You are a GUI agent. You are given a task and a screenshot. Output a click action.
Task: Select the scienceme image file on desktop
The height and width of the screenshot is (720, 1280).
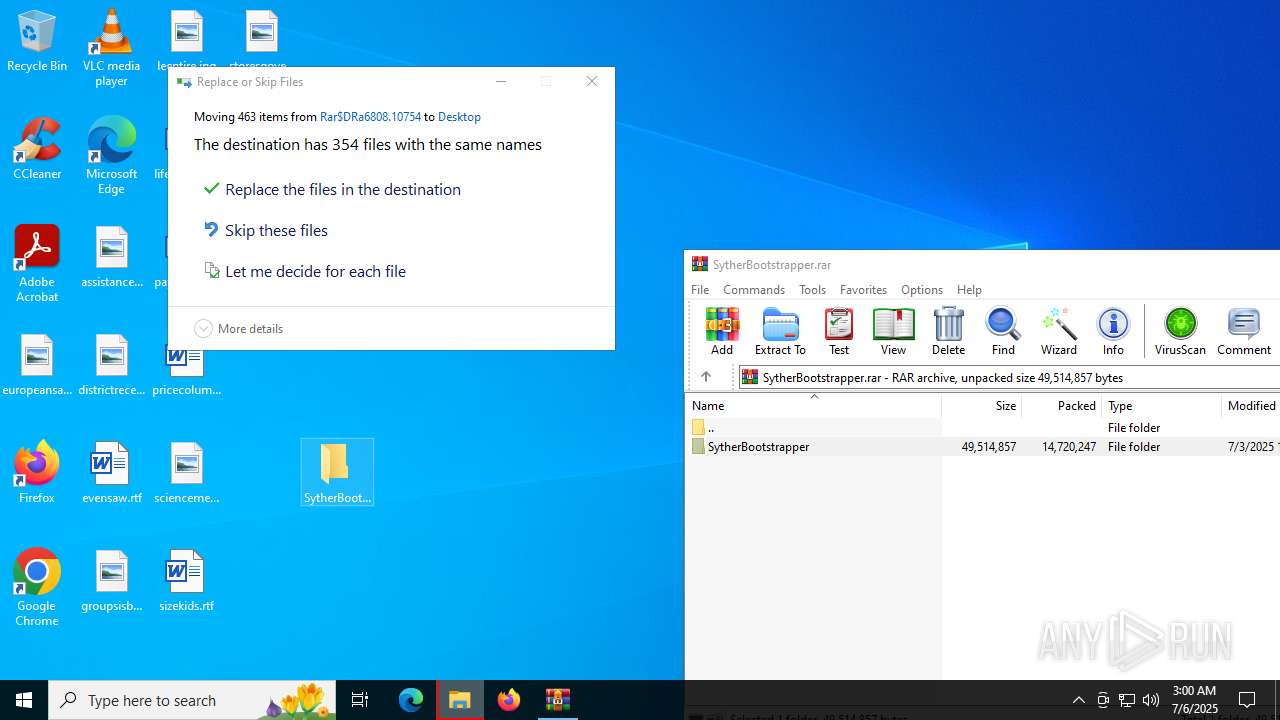(x=186, y=473)
